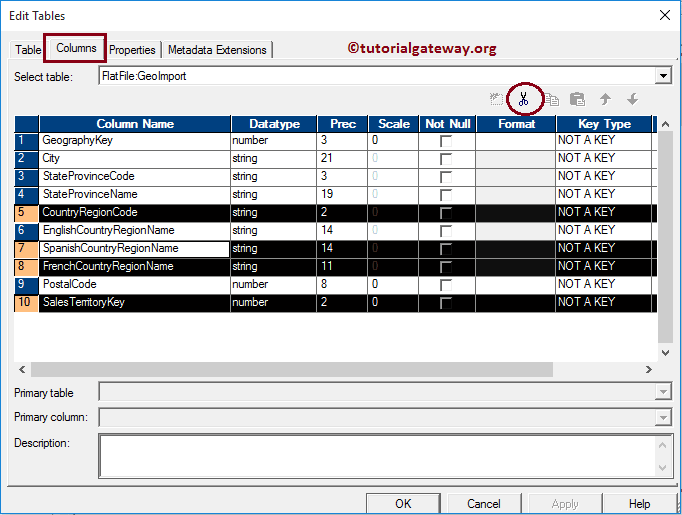This screenshot has width=682, height=515.
Task: Toggle Not Null for StateProvinceCode
Action: pyautogui.click(x=446, y=177)
